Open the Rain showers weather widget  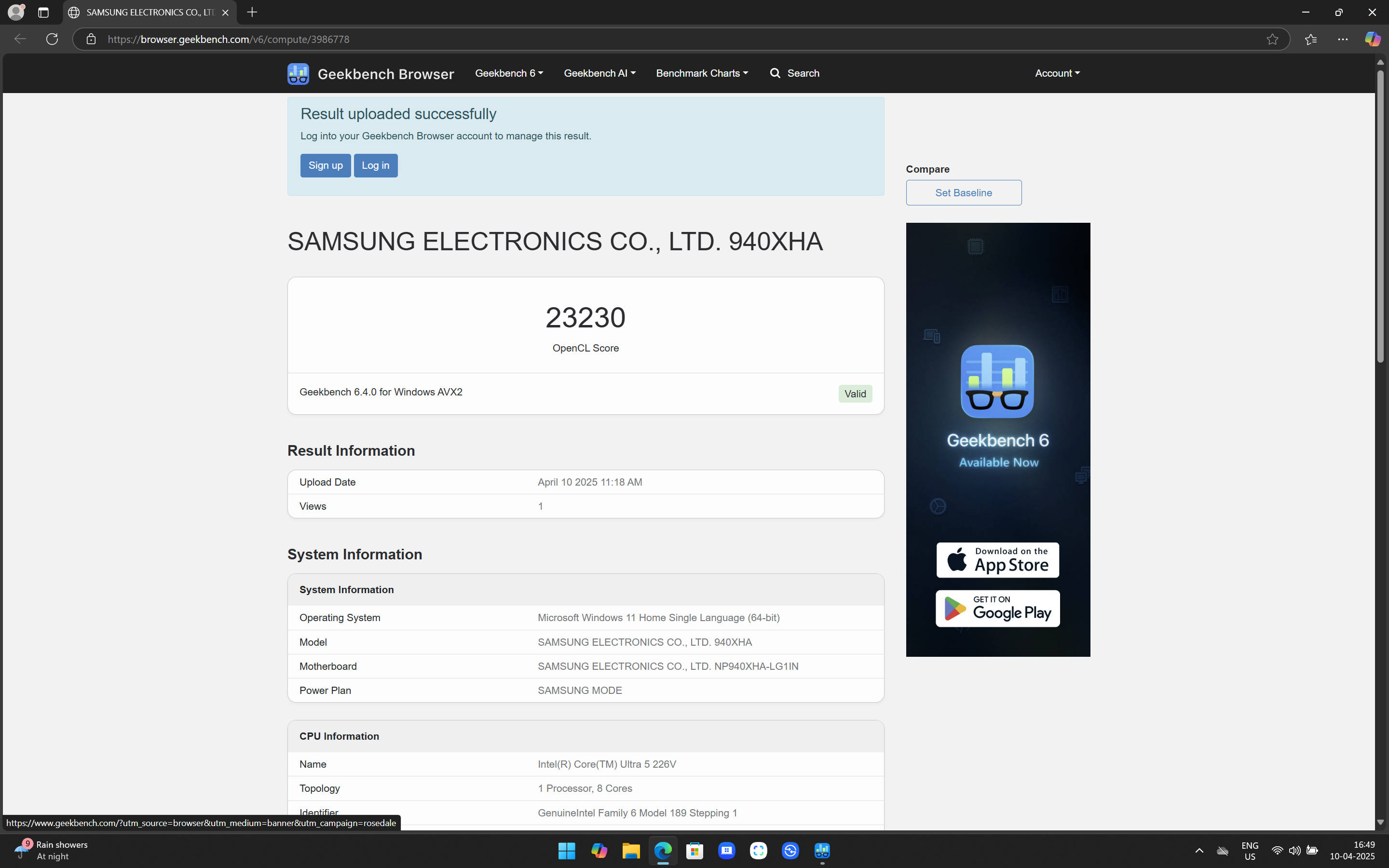[52, 850]
